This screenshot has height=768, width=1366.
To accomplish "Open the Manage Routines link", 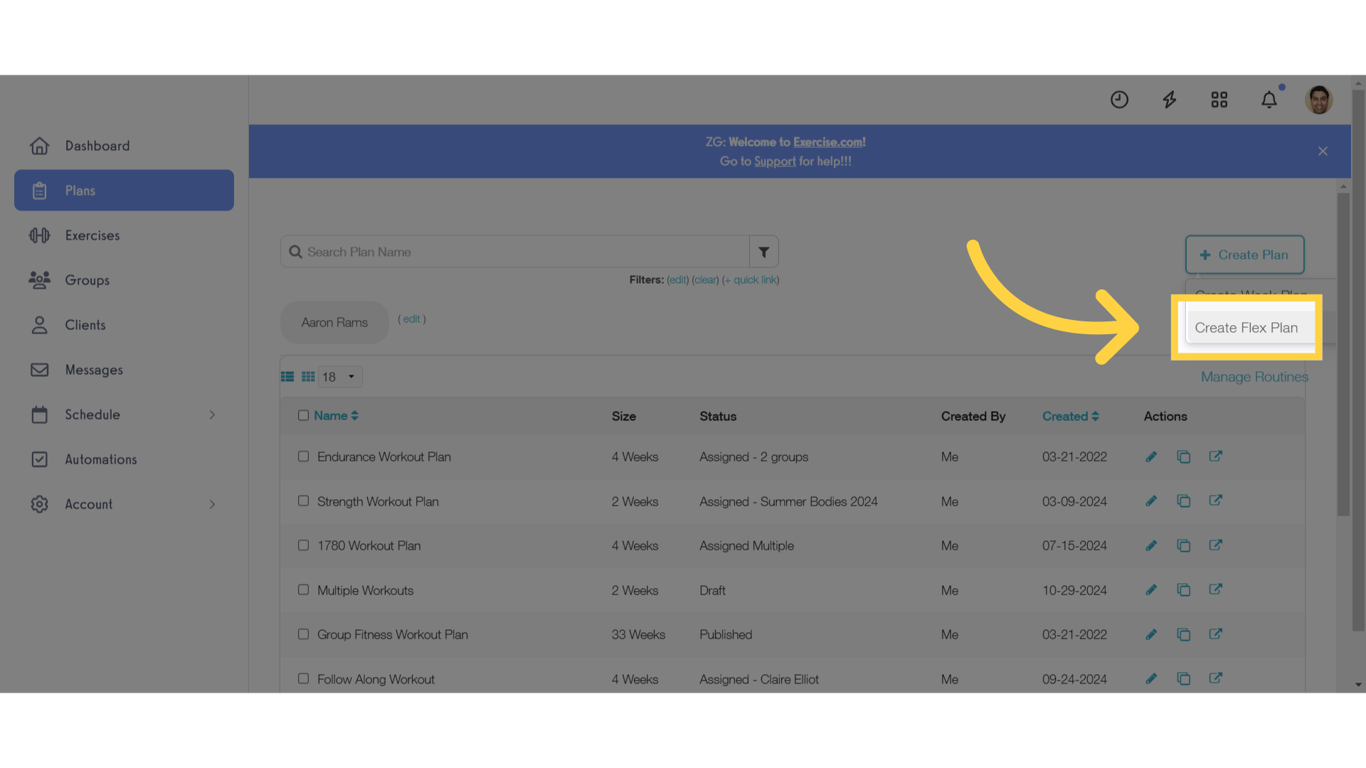I will pyautogui.click(x=1254, y=377).
